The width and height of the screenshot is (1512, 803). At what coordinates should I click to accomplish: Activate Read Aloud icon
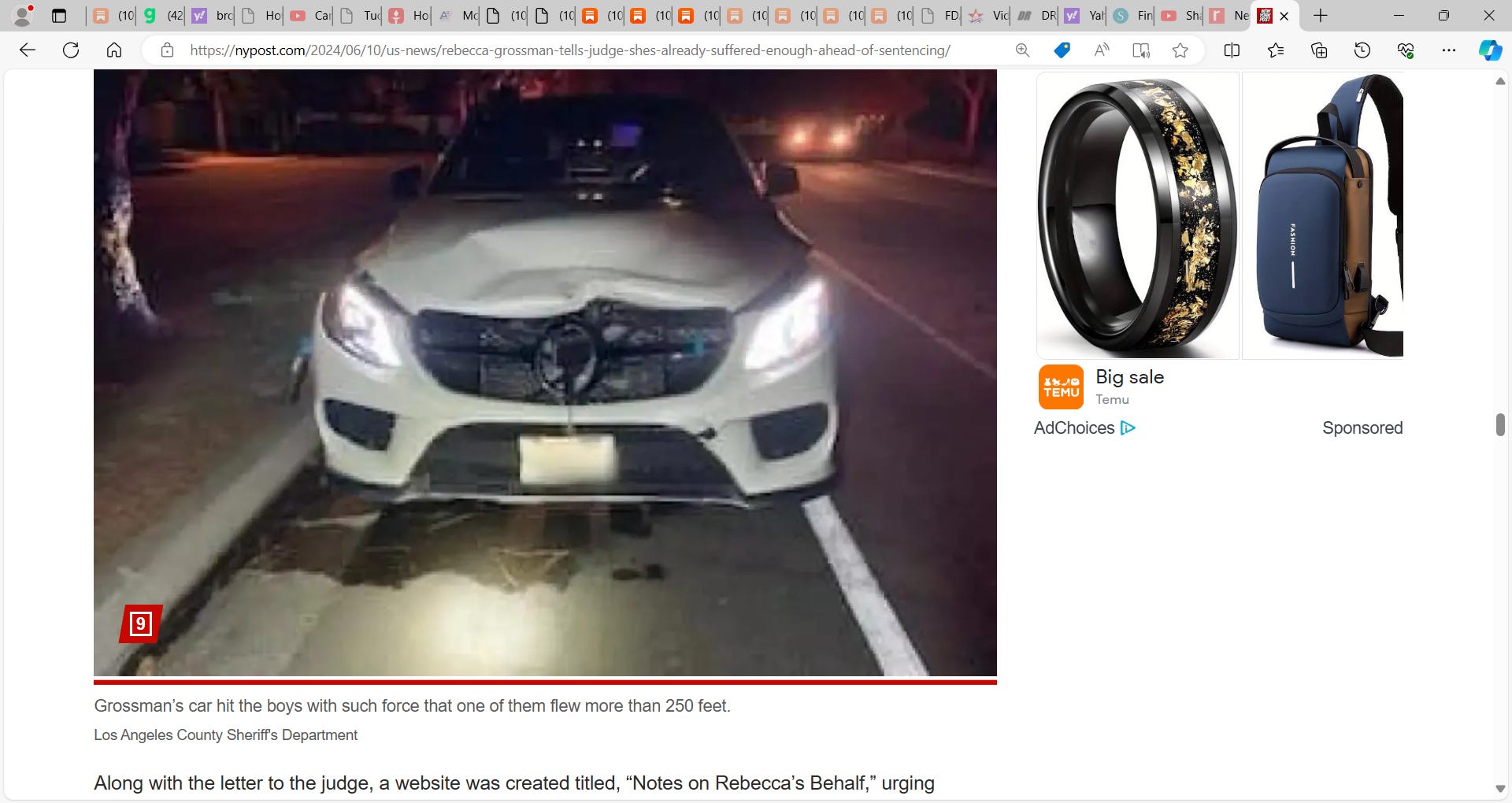point(1102,50)
